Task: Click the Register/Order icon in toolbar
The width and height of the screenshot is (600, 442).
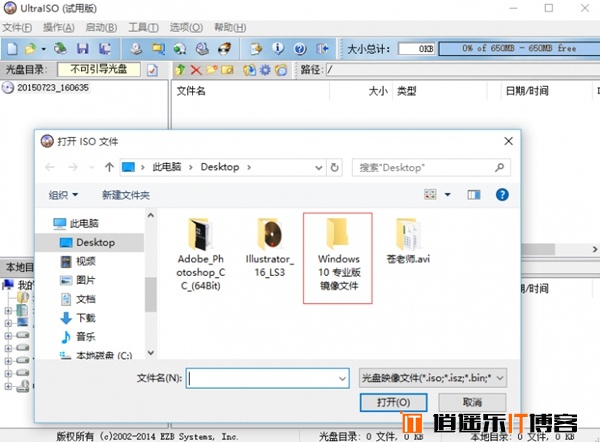Action: pos(256,49)
